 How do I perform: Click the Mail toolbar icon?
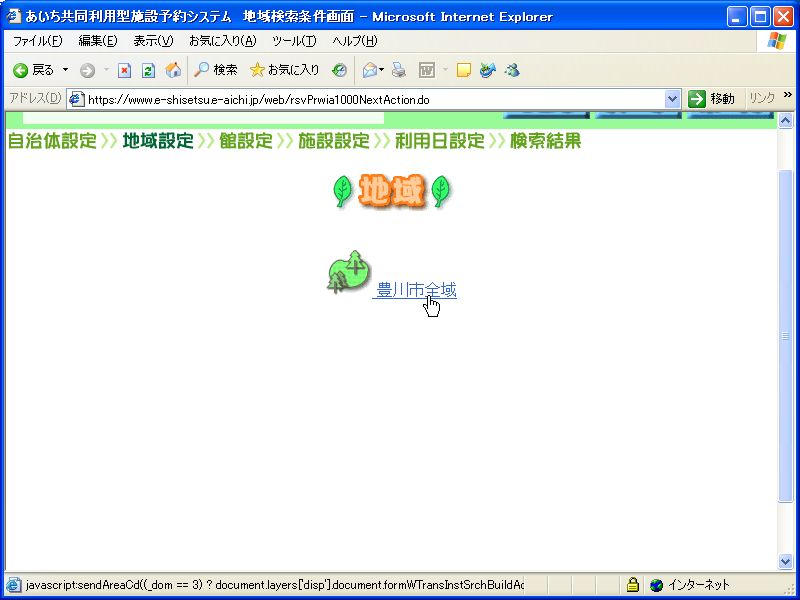(370, 70)
